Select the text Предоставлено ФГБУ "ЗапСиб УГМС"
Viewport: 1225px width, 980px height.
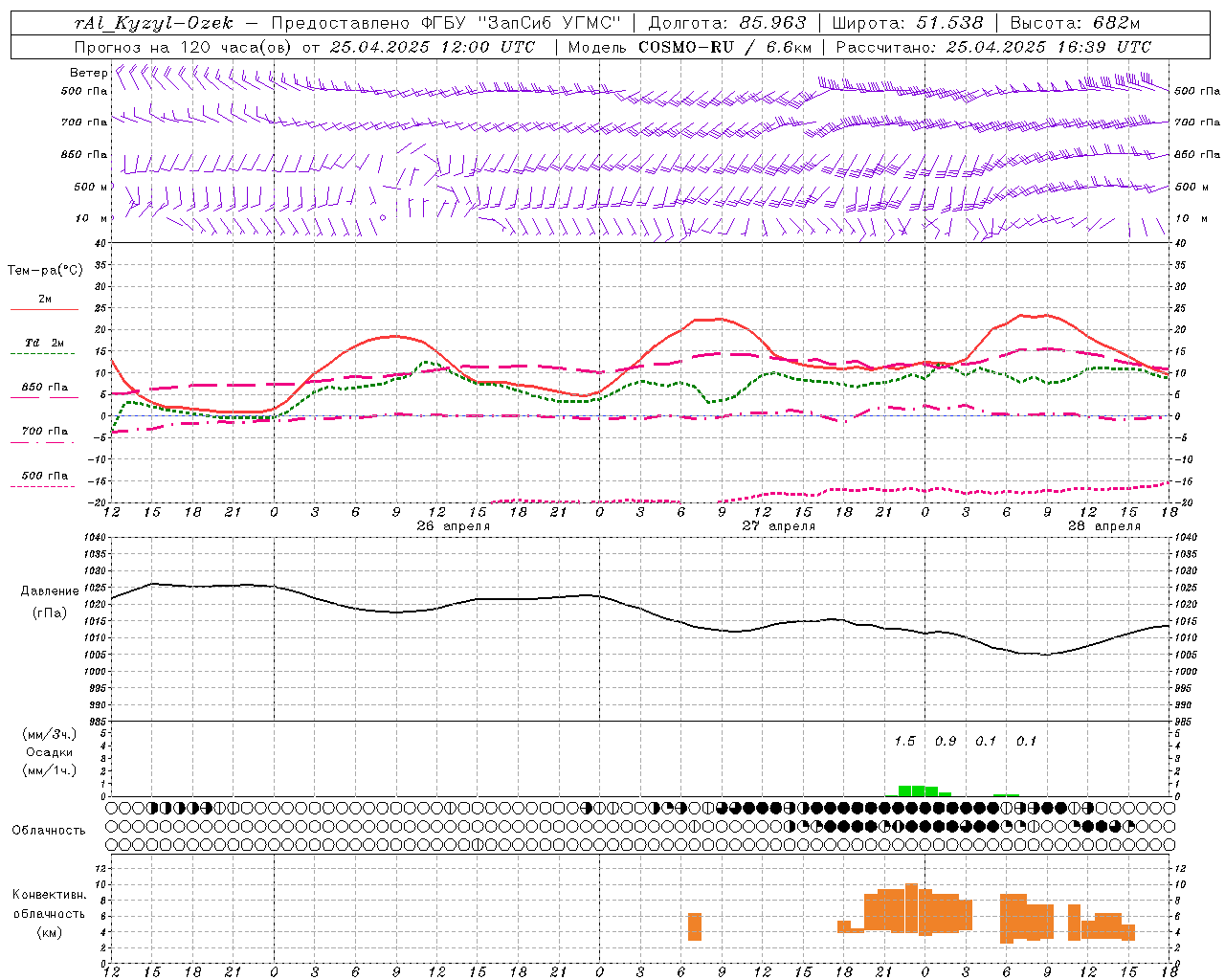447,23
